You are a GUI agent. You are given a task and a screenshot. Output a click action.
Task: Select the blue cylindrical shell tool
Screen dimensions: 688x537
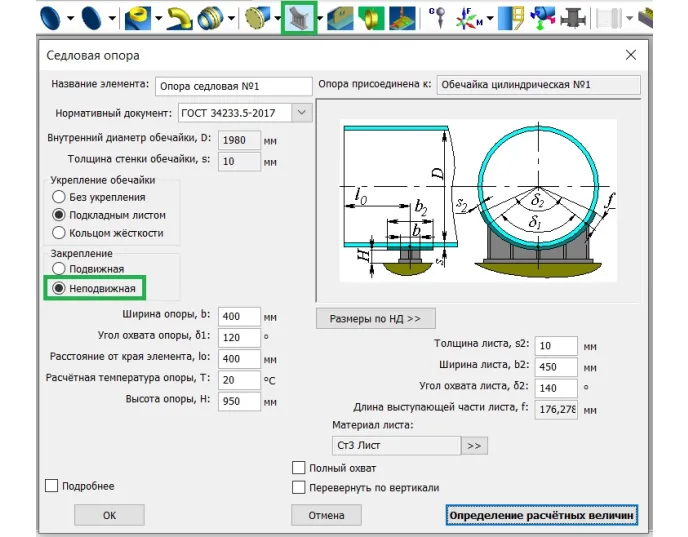click(52, 17)
